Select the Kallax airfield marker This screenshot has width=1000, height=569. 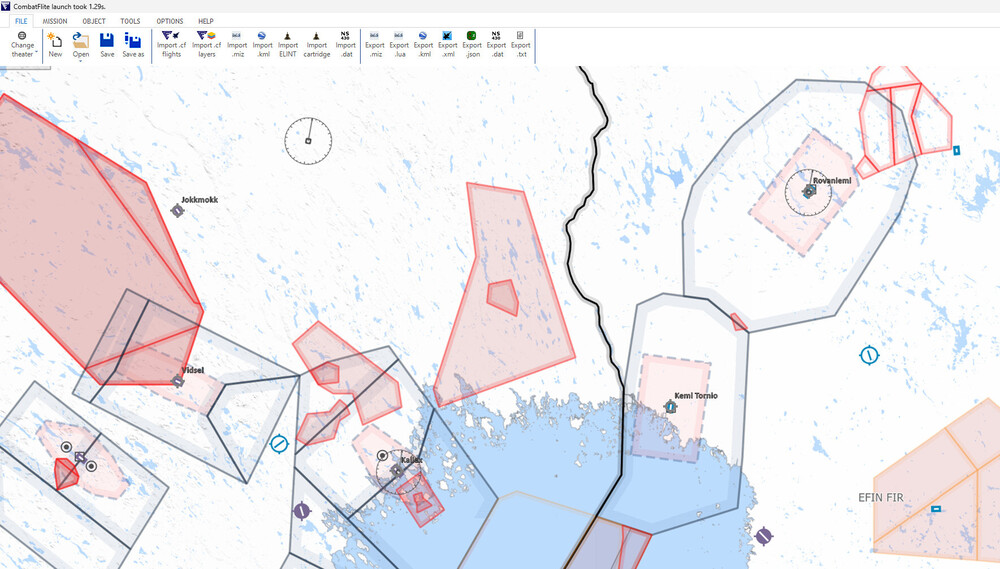pyautogui.click(x=397, y=471)
